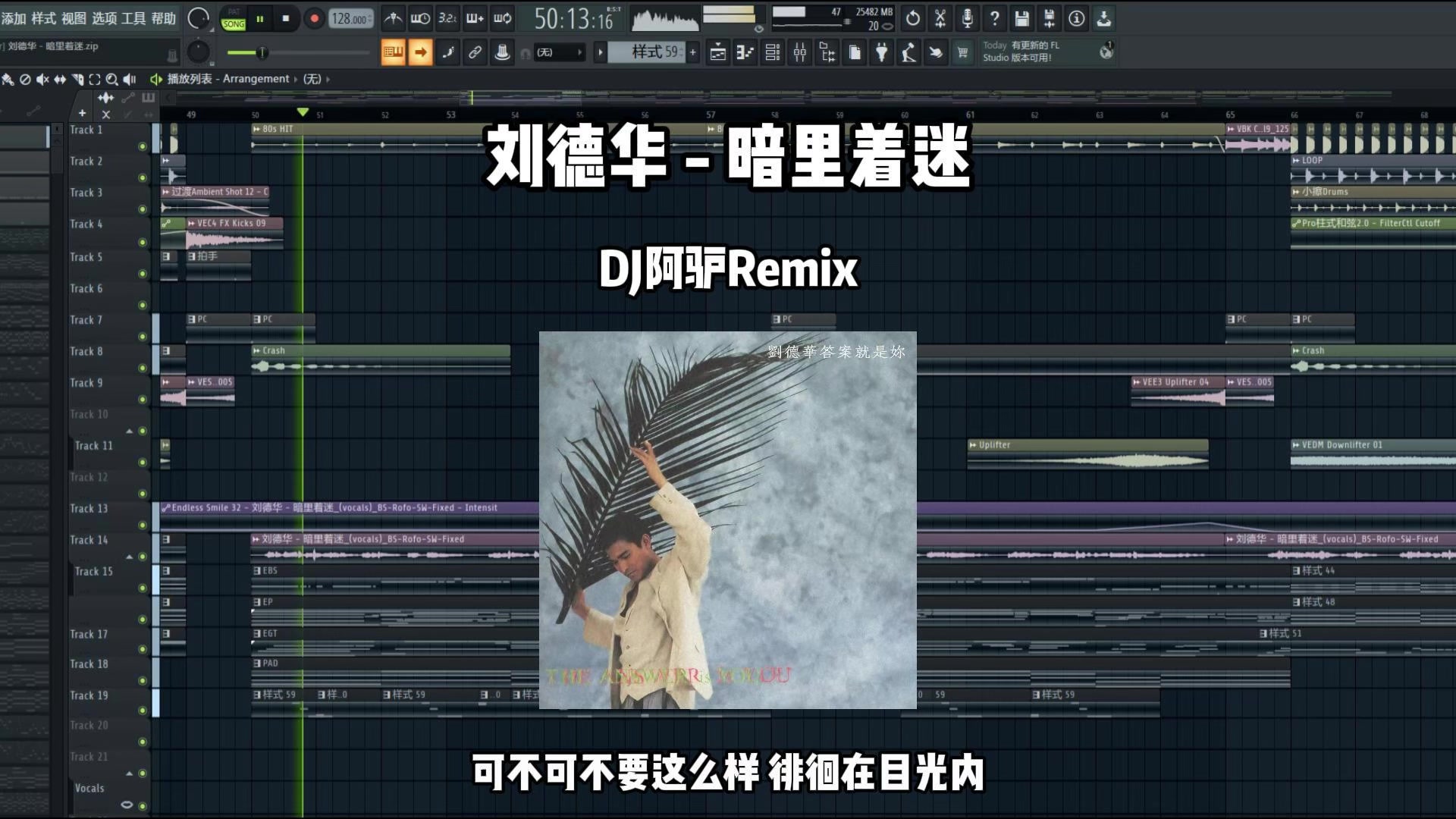Save project with floppy disk icon
This screenshot has width=1456, height=819.
(1022, 18)
